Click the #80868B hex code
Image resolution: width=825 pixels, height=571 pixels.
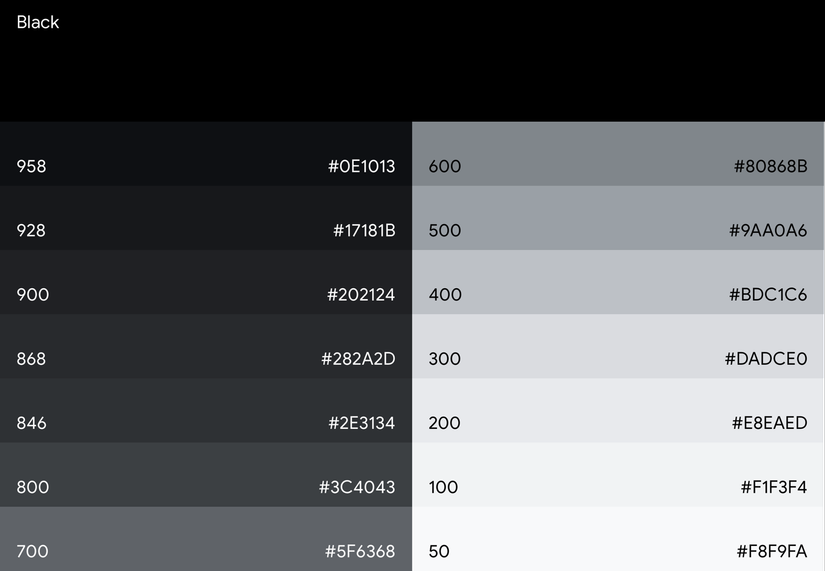point(770,167)
